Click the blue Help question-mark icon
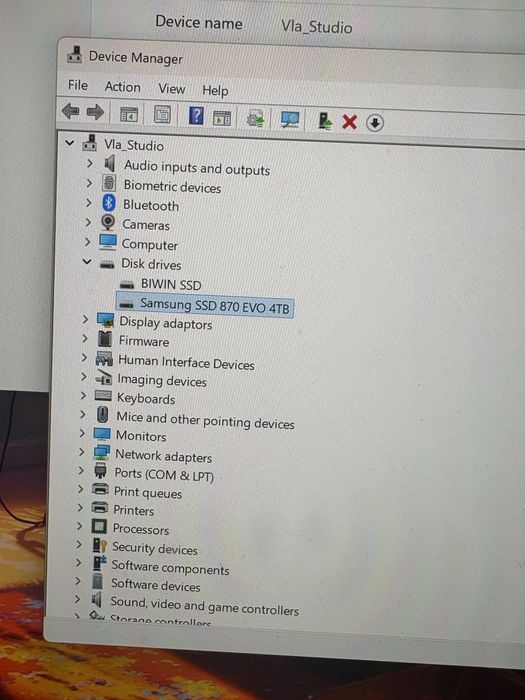 pos(196,116)
